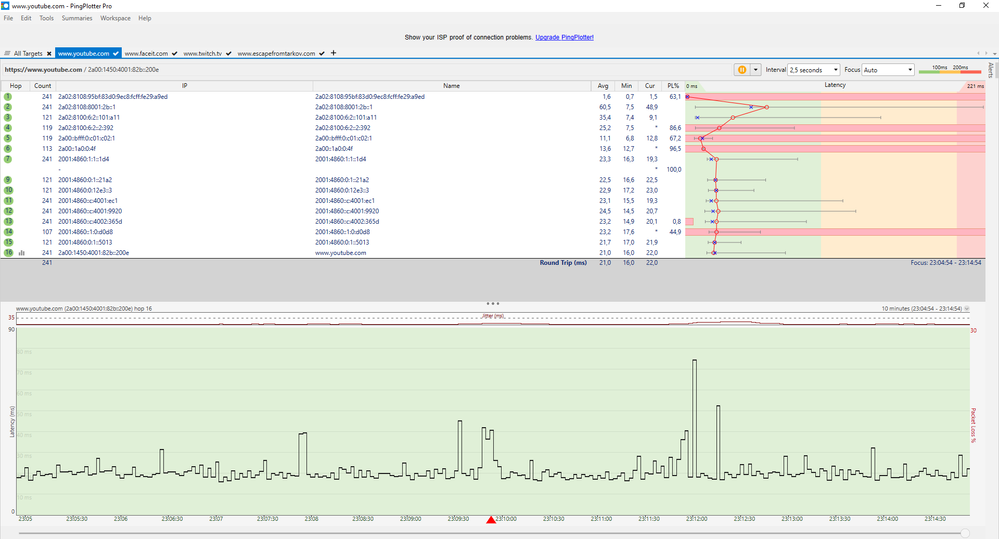Toggle the checkmark on the www.youtube.com tab
Screen dimensions: 999x539
click(115, 54)
